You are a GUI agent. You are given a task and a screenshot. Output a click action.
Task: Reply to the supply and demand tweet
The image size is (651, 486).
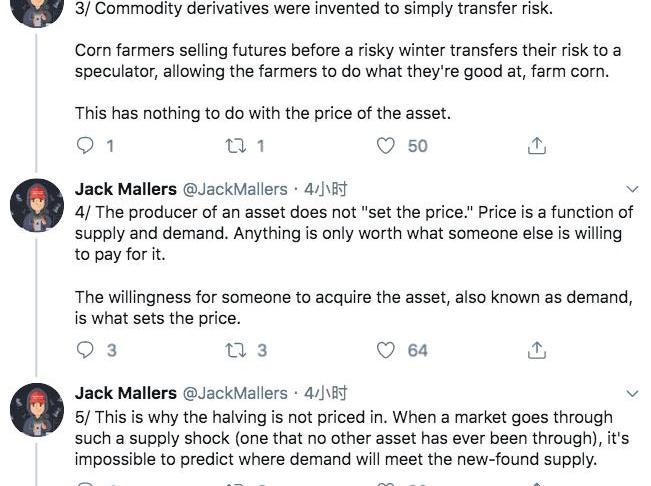pyautogui.click(x=85, y=350)
